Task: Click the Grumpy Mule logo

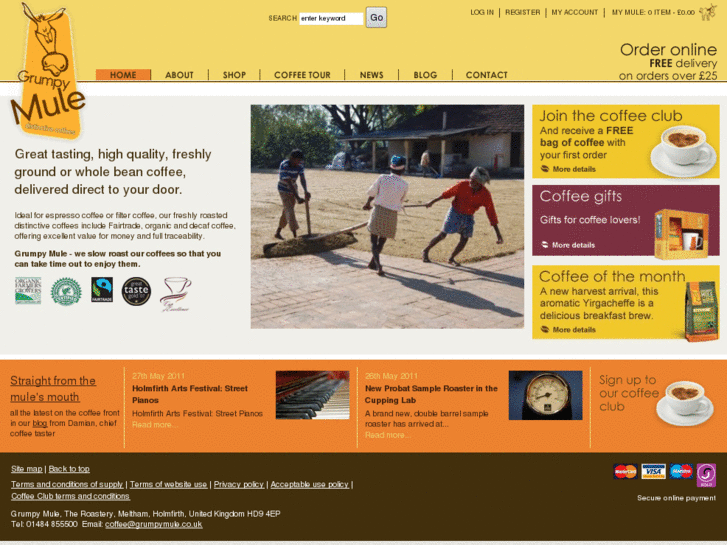Action: click(47, 71)
